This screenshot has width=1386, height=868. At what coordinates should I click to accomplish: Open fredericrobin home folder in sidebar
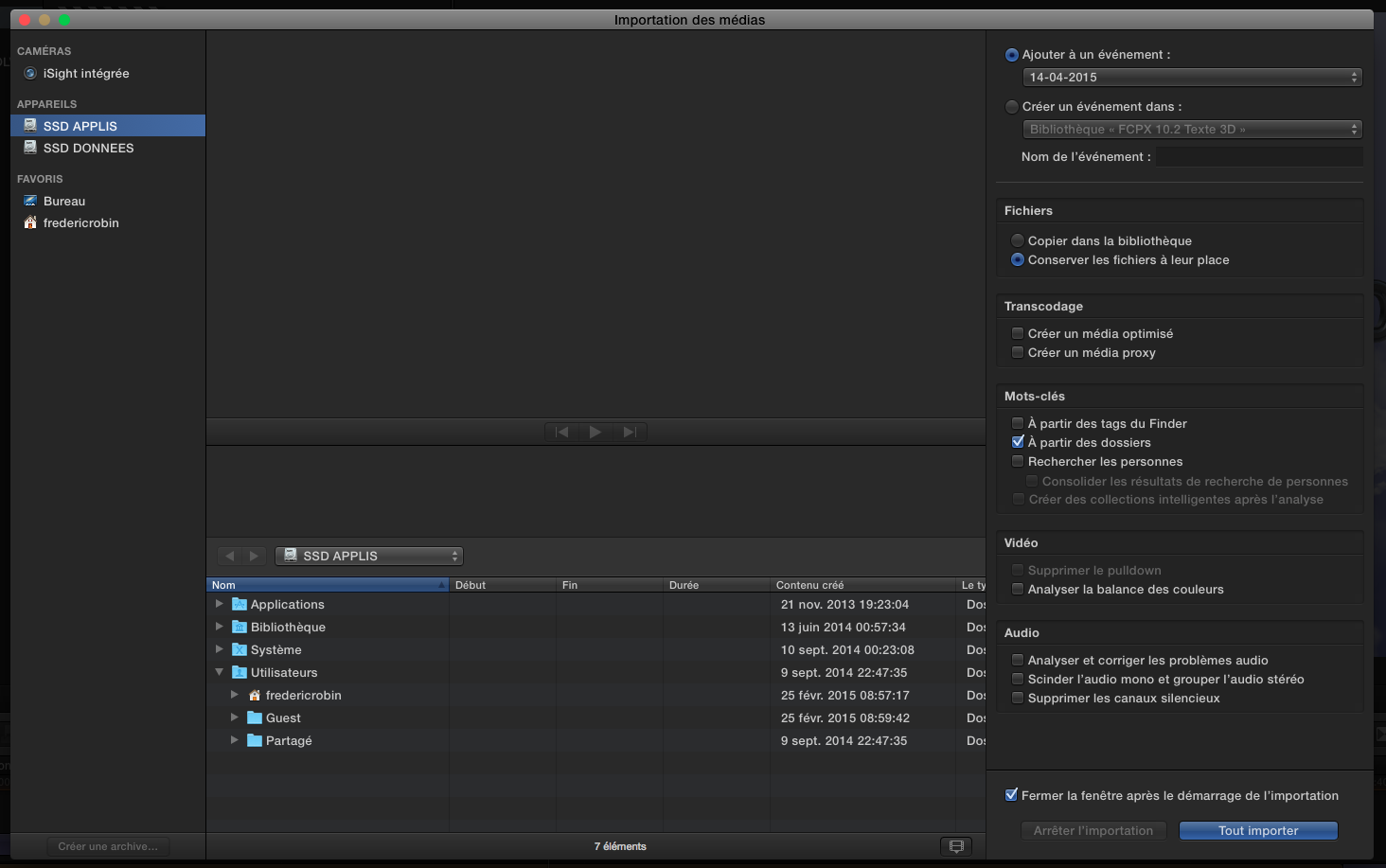pos(80,223)
